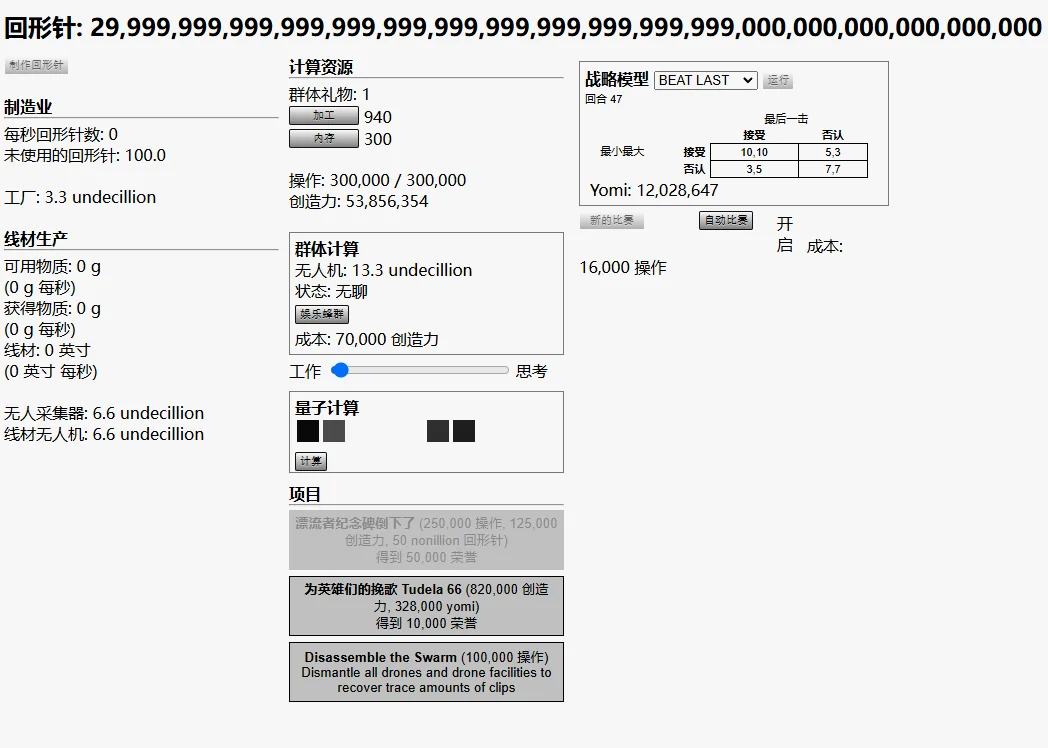Image resolution: width=1048 pixels, height=748 pixels.
Task: Click the 成本: 70,000 创造力 line
Action: pyautogui.click(x=367, y=340)
